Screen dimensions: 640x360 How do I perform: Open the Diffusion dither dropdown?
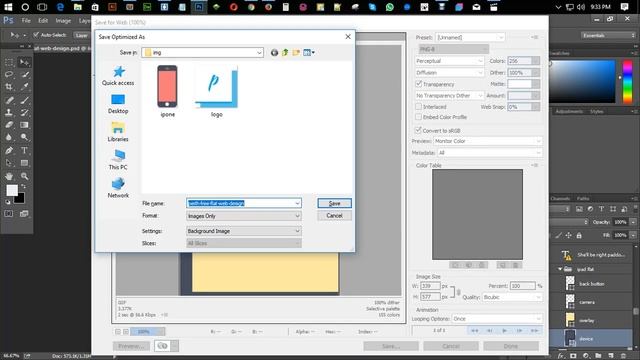point(449,72)
